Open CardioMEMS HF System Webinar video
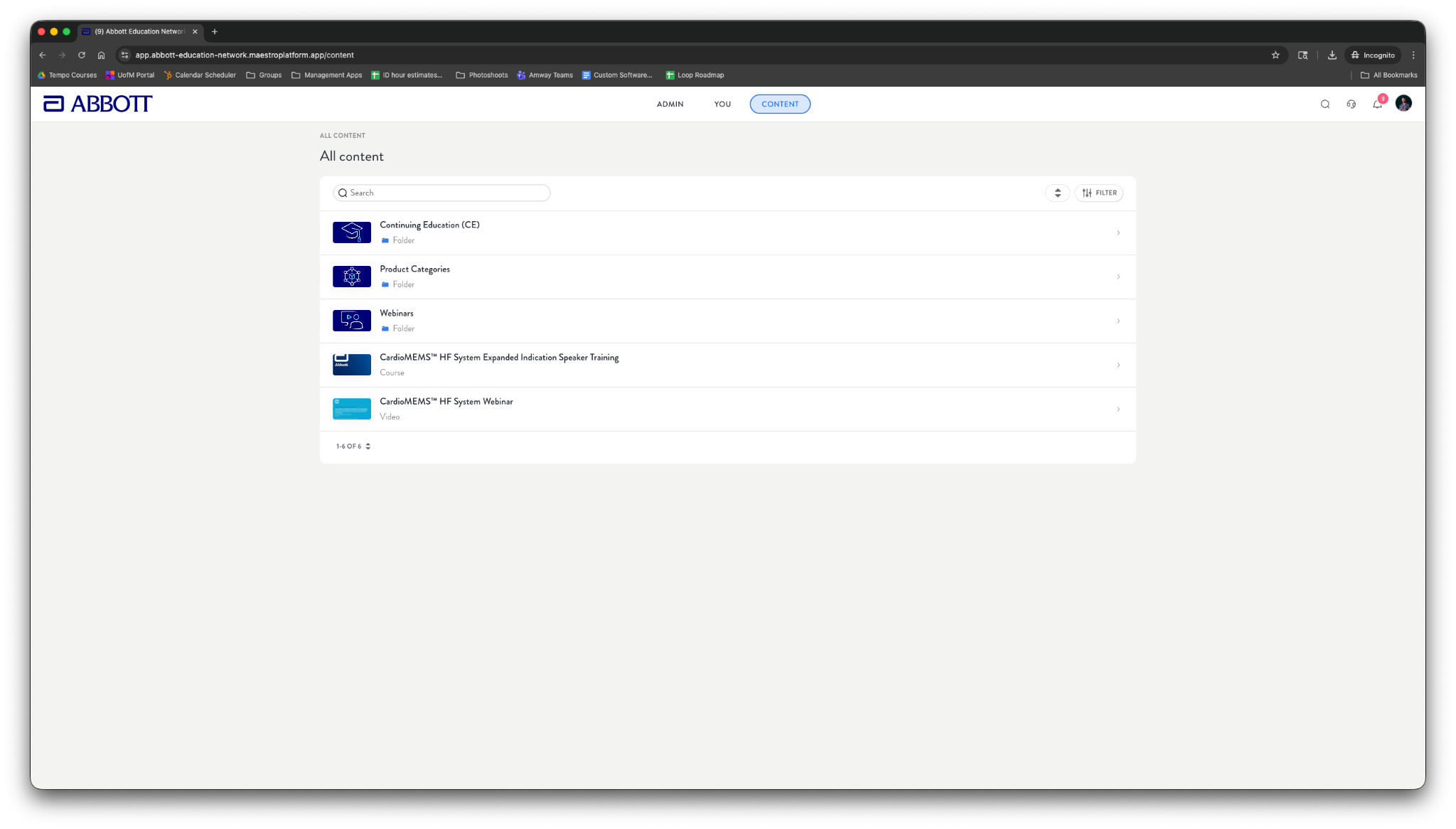 click(x=446, y=402)
